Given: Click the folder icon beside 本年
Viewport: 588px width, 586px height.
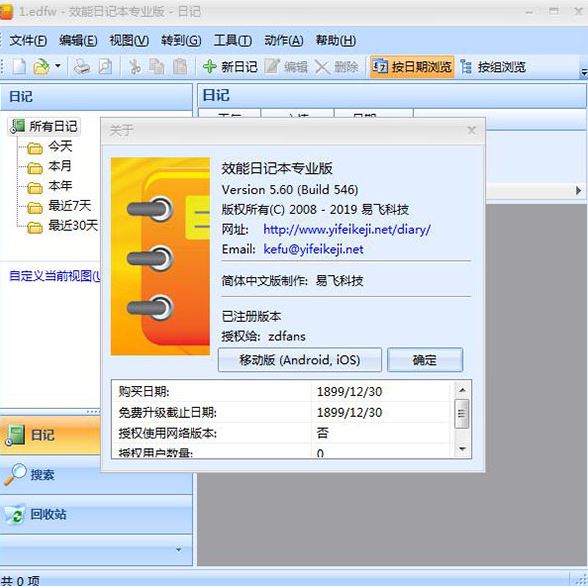Looking at the screenshot, I should click(x=35, y=187).
